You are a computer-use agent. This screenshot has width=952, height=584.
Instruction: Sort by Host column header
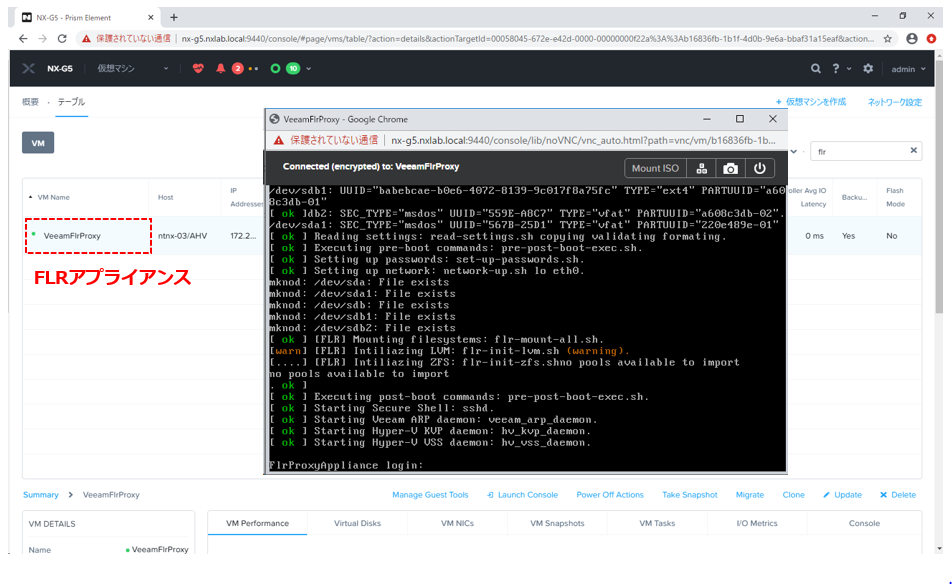[165, 197]
